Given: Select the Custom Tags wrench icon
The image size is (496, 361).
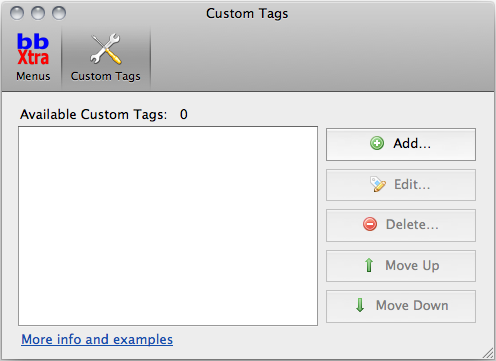Looking at the screenshot, I should (106, 49).
